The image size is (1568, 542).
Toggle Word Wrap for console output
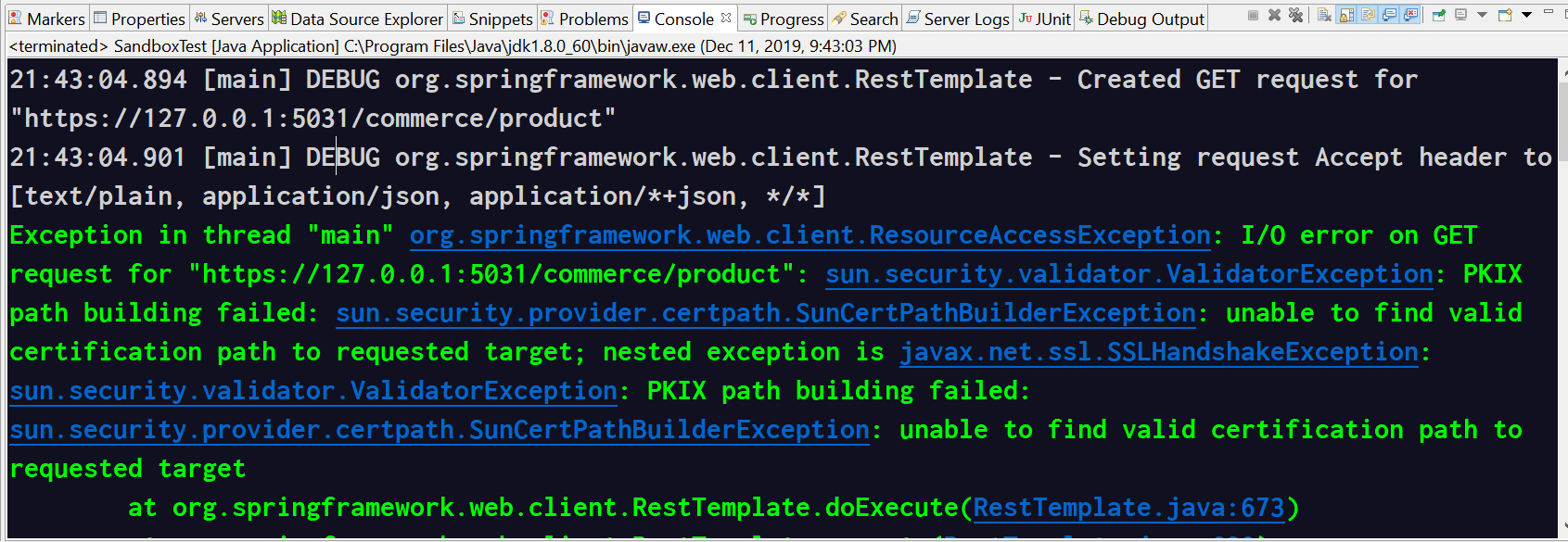tap(1368, 16)
